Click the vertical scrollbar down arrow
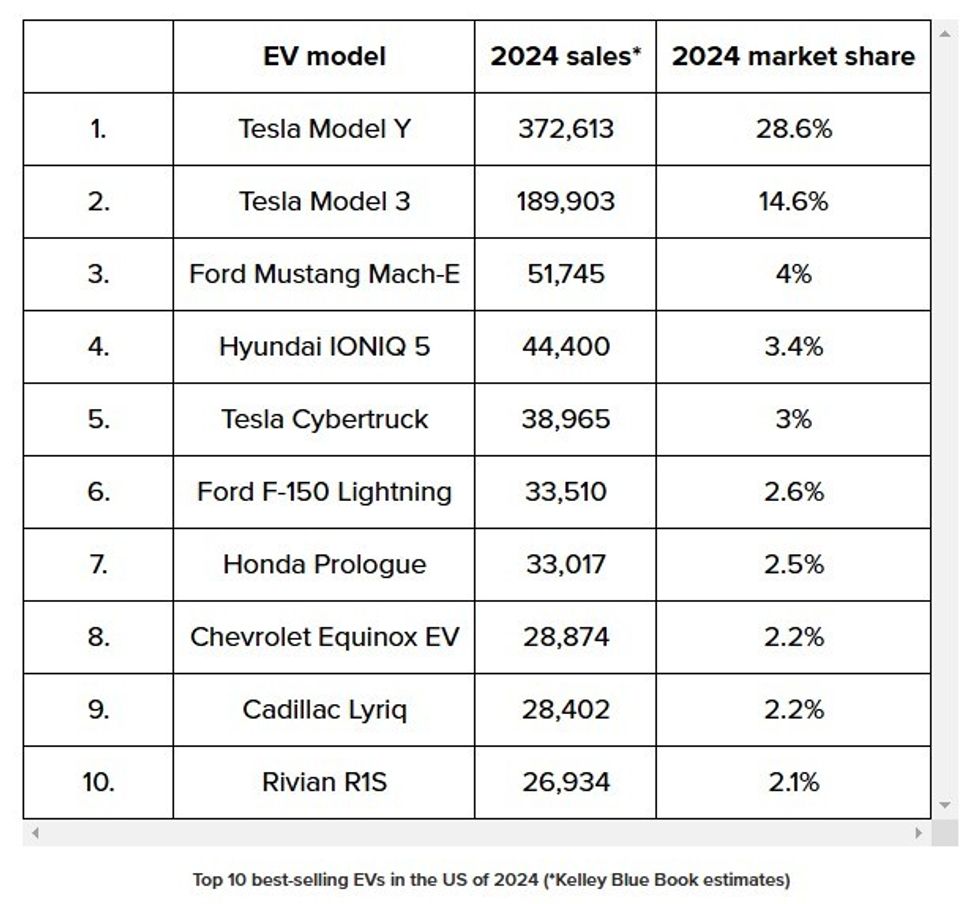 (945, 805)
